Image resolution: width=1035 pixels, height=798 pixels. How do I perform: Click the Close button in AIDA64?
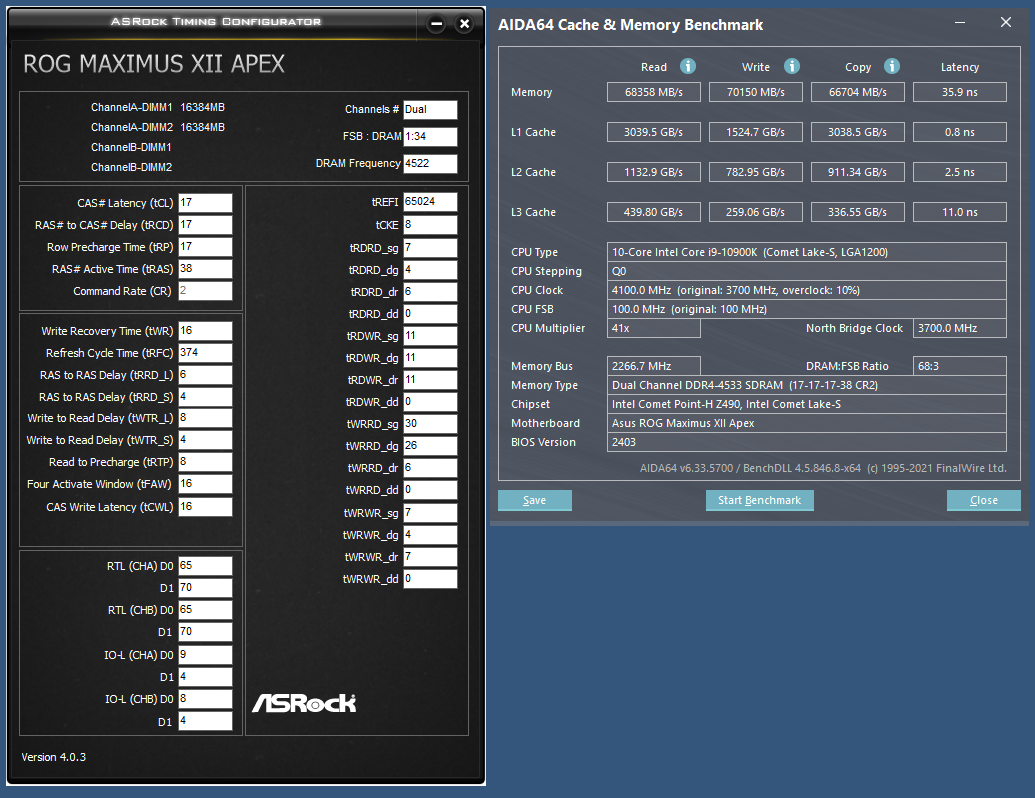point(984,500)
